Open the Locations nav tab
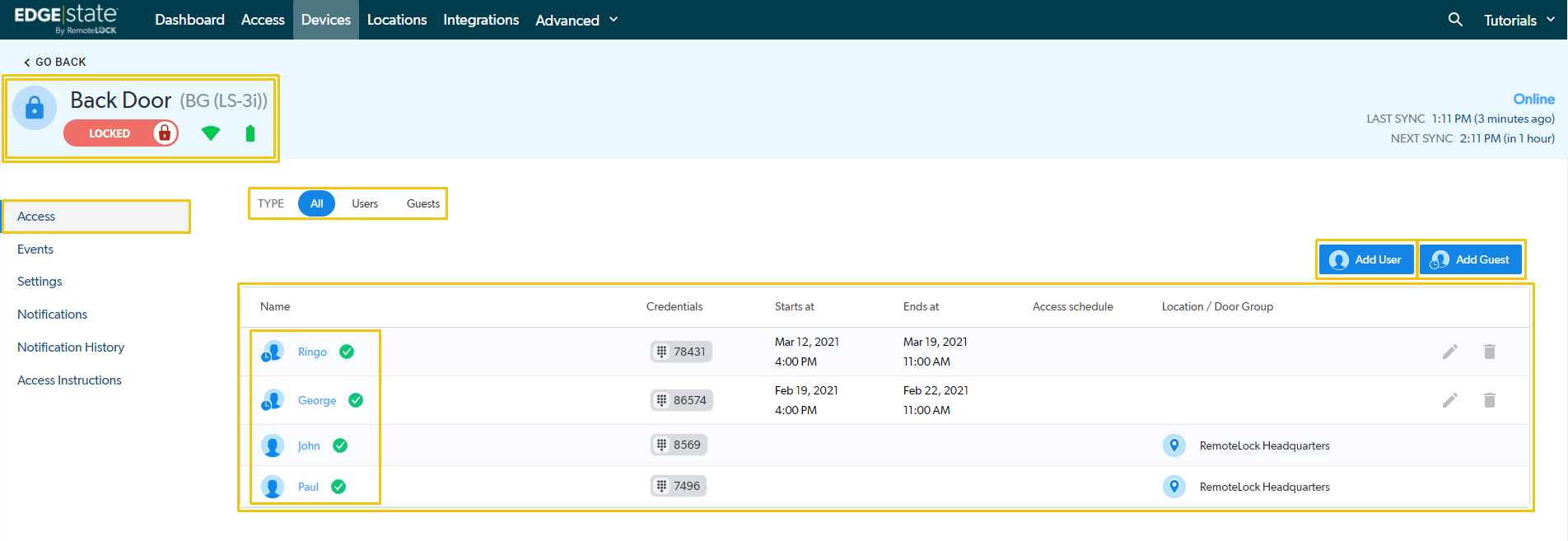This screenshot has height=541, width=1568. pyautogui.click(x=397, y=20)
